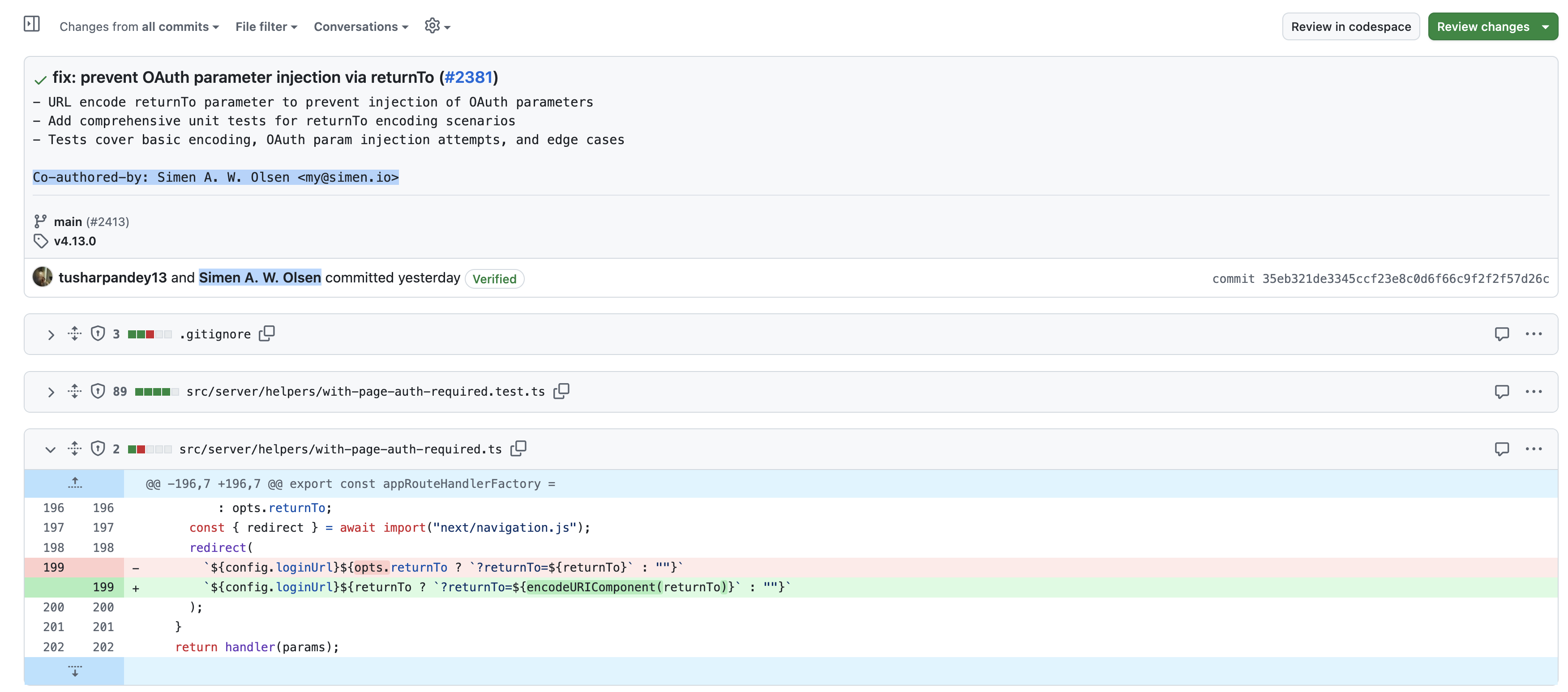
Task: Copy the .gitignore file path
Action: (266, 333)
